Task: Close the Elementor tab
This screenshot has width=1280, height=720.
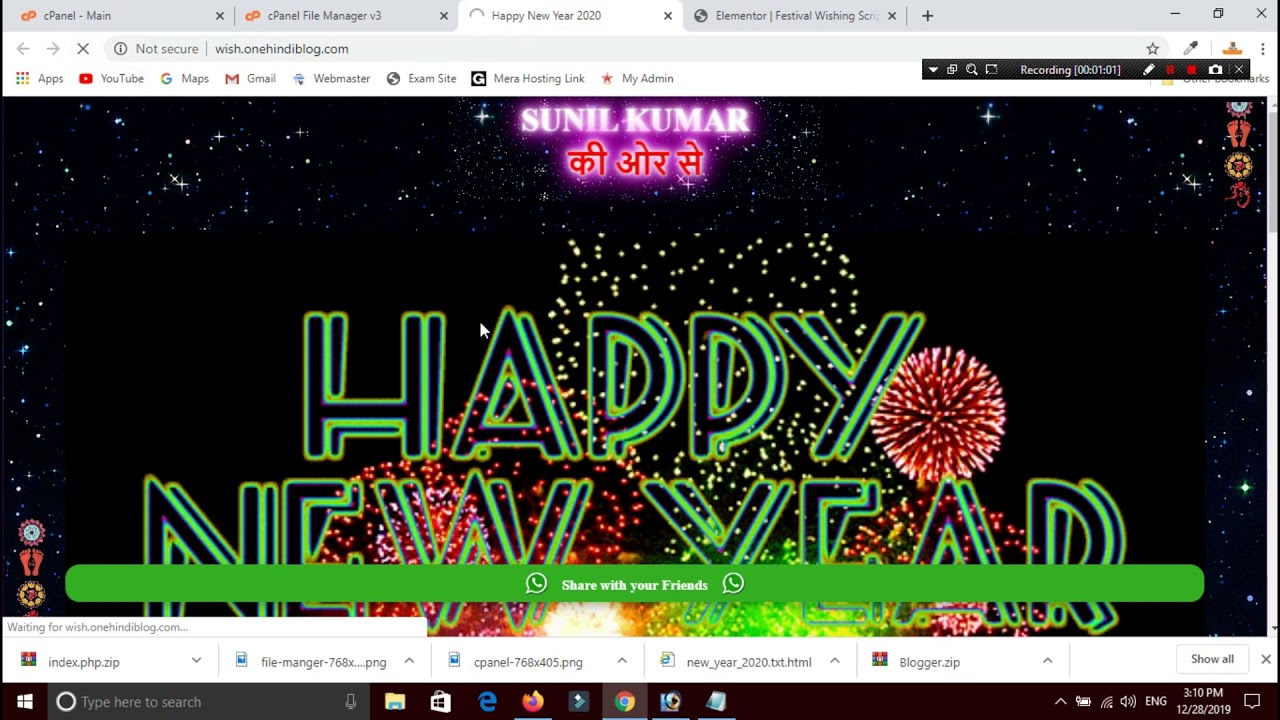Action: coord(892,16)
